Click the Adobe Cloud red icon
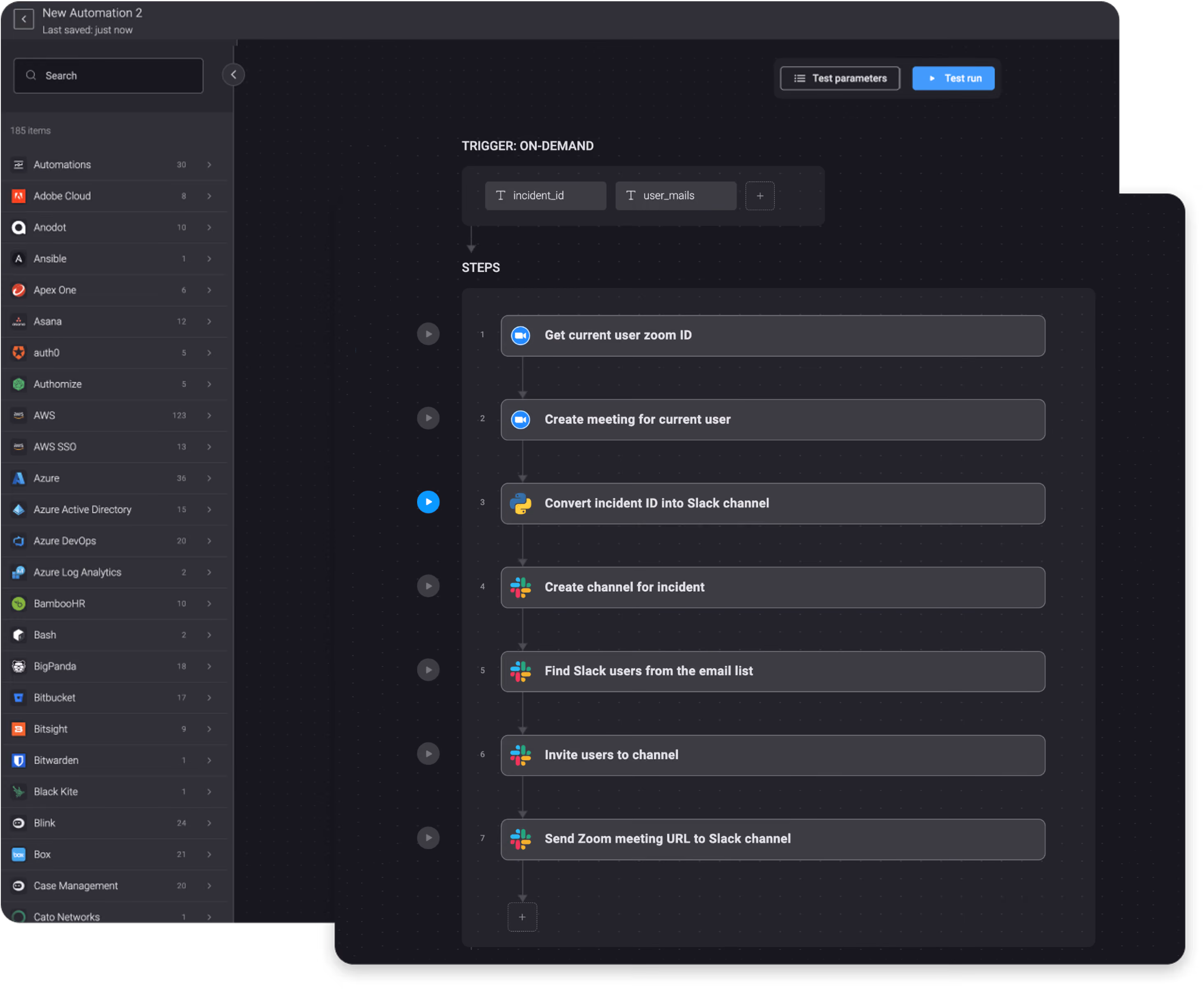The height and width of the screenshot is (989, 1204). coord(19,196)
